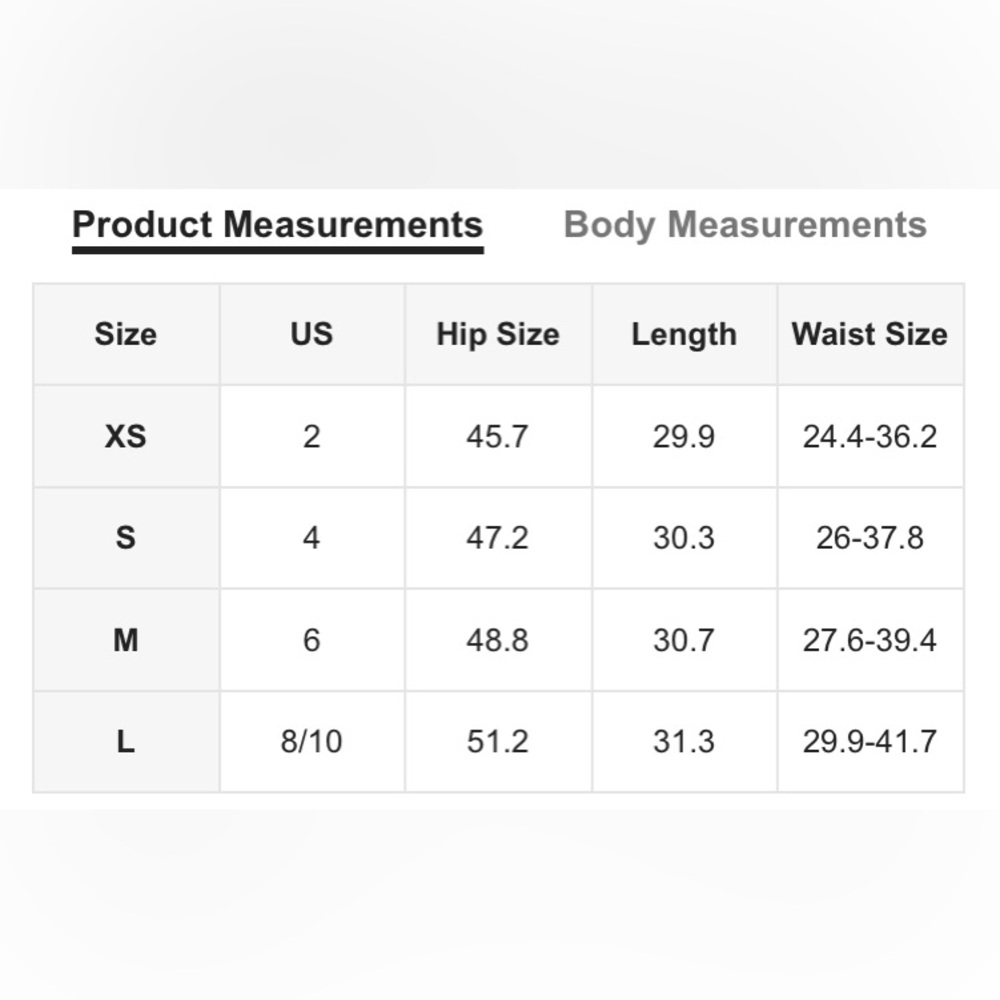Screen dimensions: 1000x1000
Task: Switch to the Body Measurements tab
Action: [x=745, y=226]
